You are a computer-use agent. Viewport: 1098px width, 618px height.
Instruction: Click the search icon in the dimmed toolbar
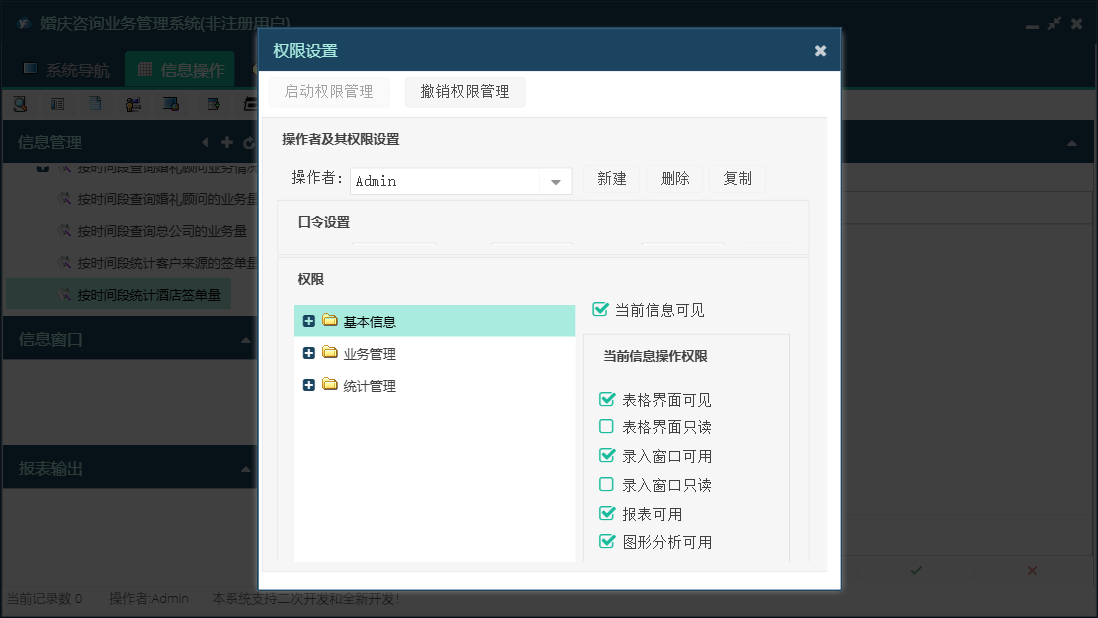tap(20, 103)
